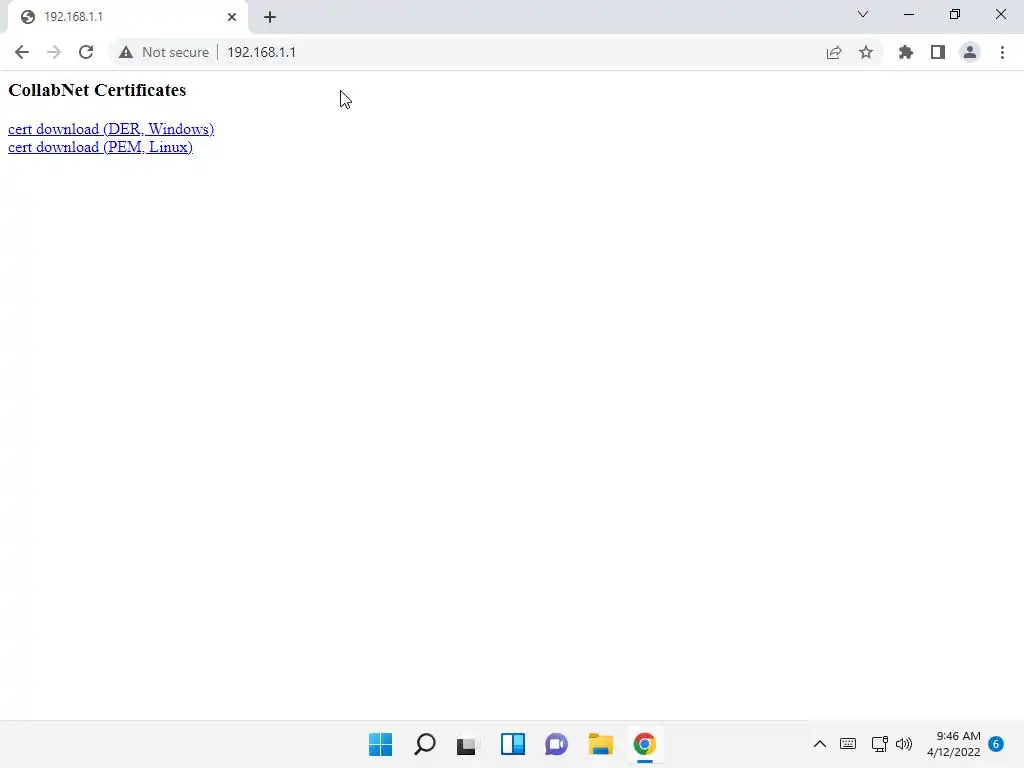Image resolution: width=1024 pixels, height=768 pixels.
Task: Open the Chrome profile avatar
Action: point(970,52)
